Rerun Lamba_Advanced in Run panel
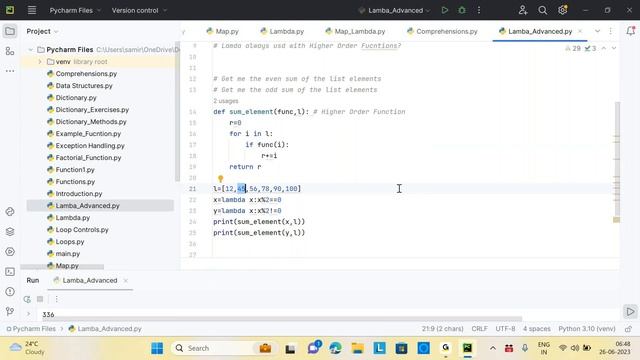640x360 pixels. (27, 299)
